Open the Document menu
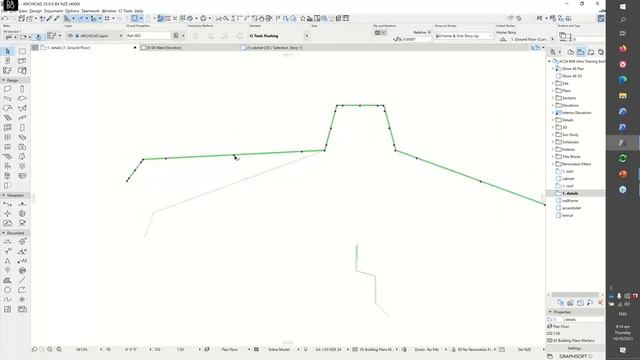640x360 pixels. 53,11
